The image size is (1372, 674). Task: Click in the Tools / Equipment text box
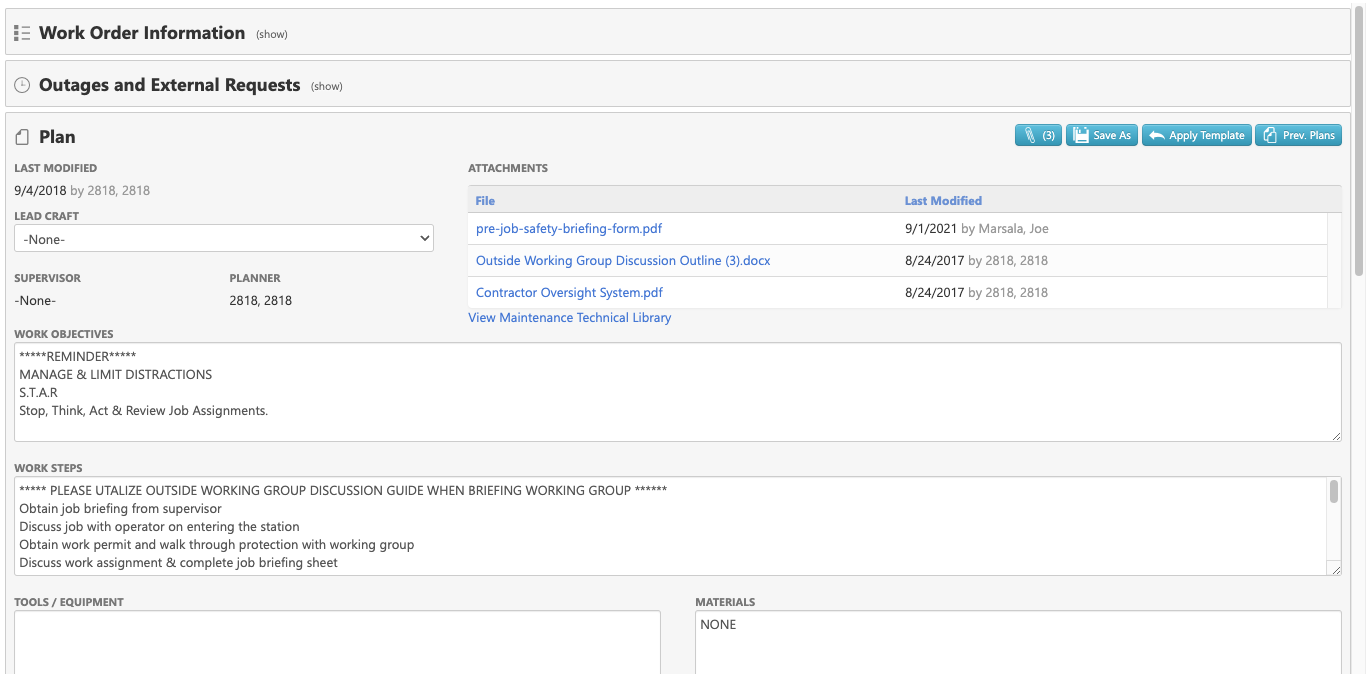tap(337, 642)
